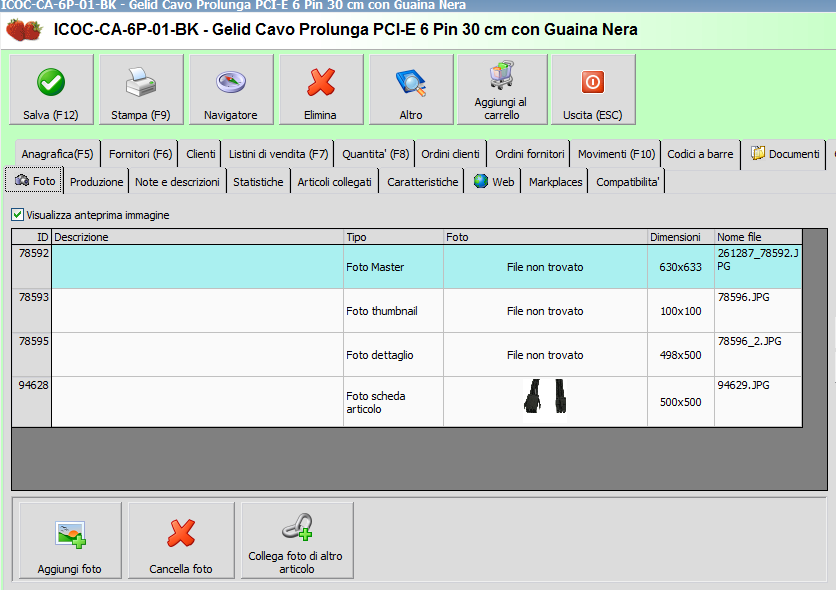Click the green check Salva (F12) icon
Viewport: 836px width, 590px height.
click(51, 82)
